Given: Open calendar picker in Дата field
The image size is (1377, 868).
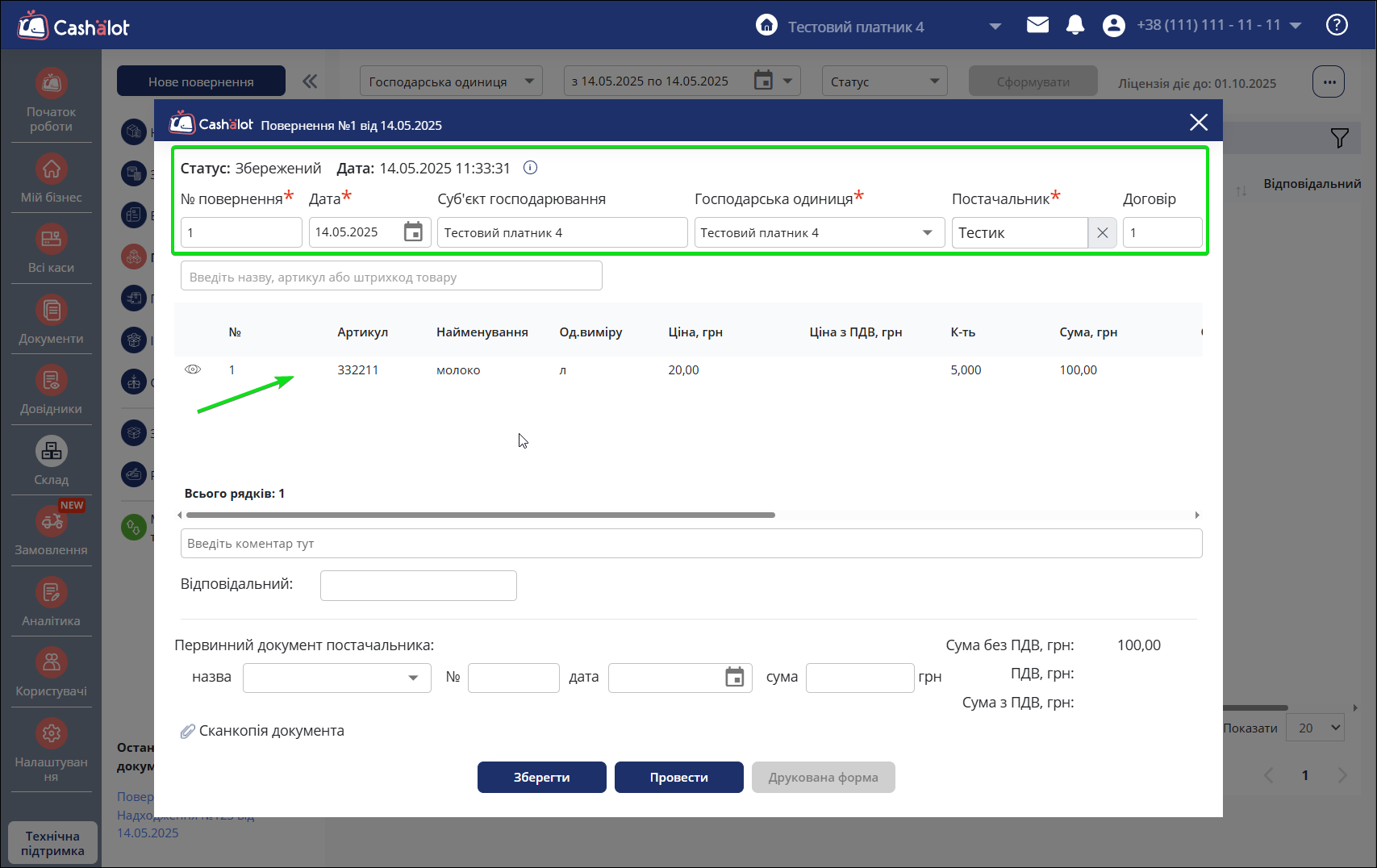Looking at the screenshot, I should (413, 232).
